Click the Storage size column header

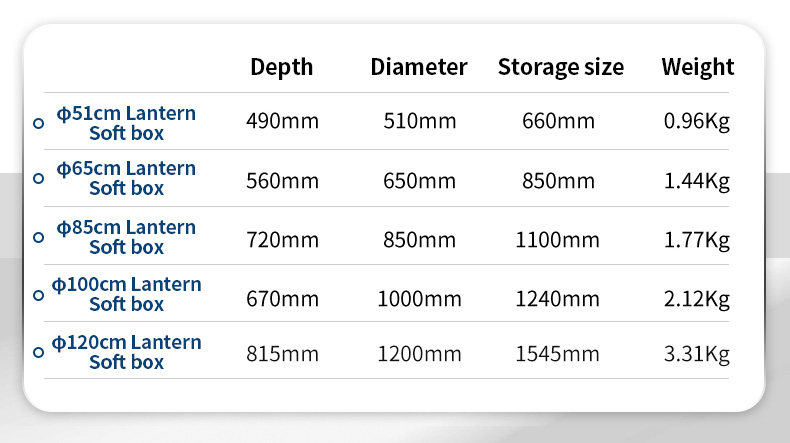tap(561, 67)
